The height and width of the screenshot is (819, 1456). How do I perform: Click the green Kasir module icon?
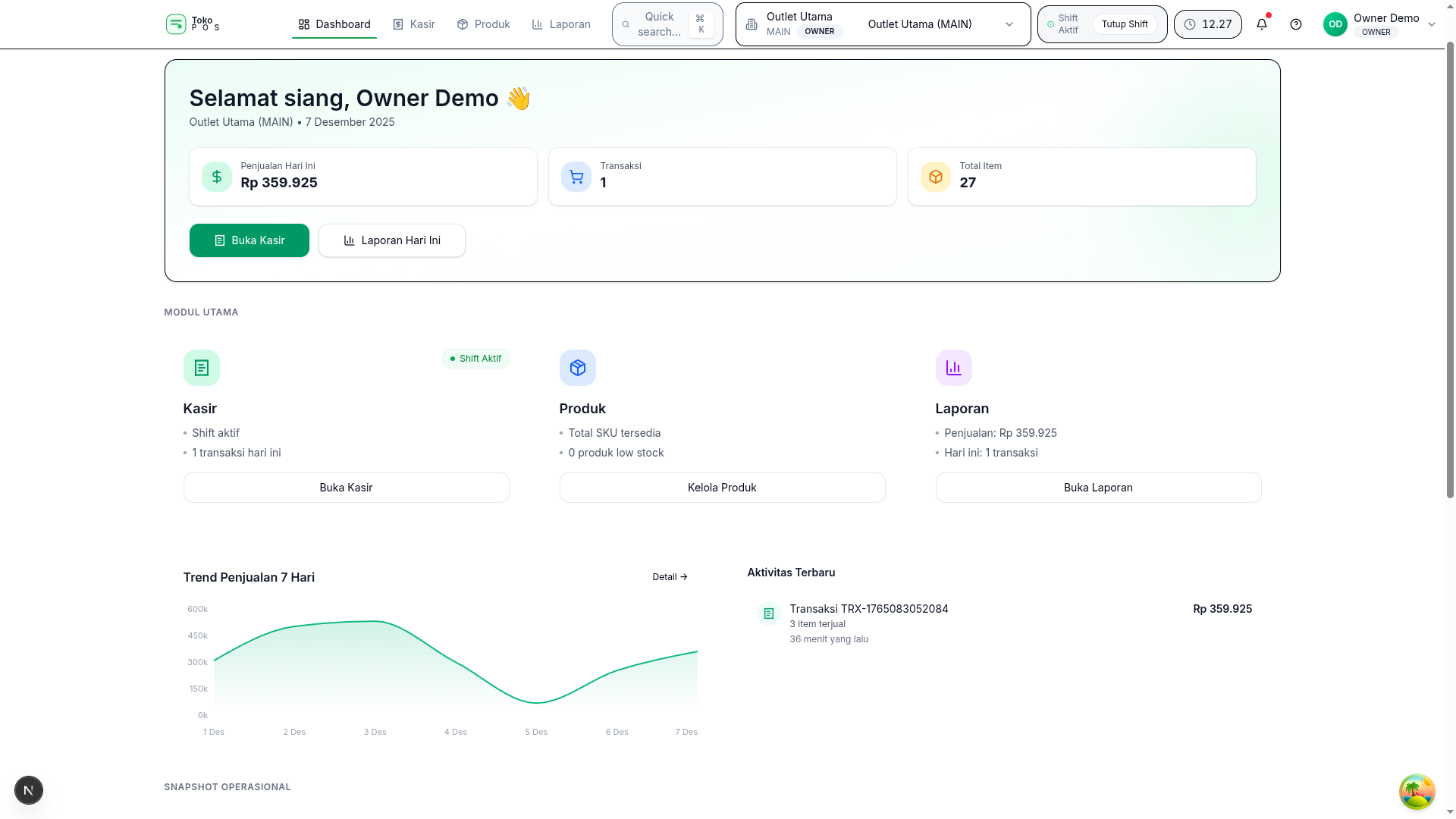tap(202, 368)
